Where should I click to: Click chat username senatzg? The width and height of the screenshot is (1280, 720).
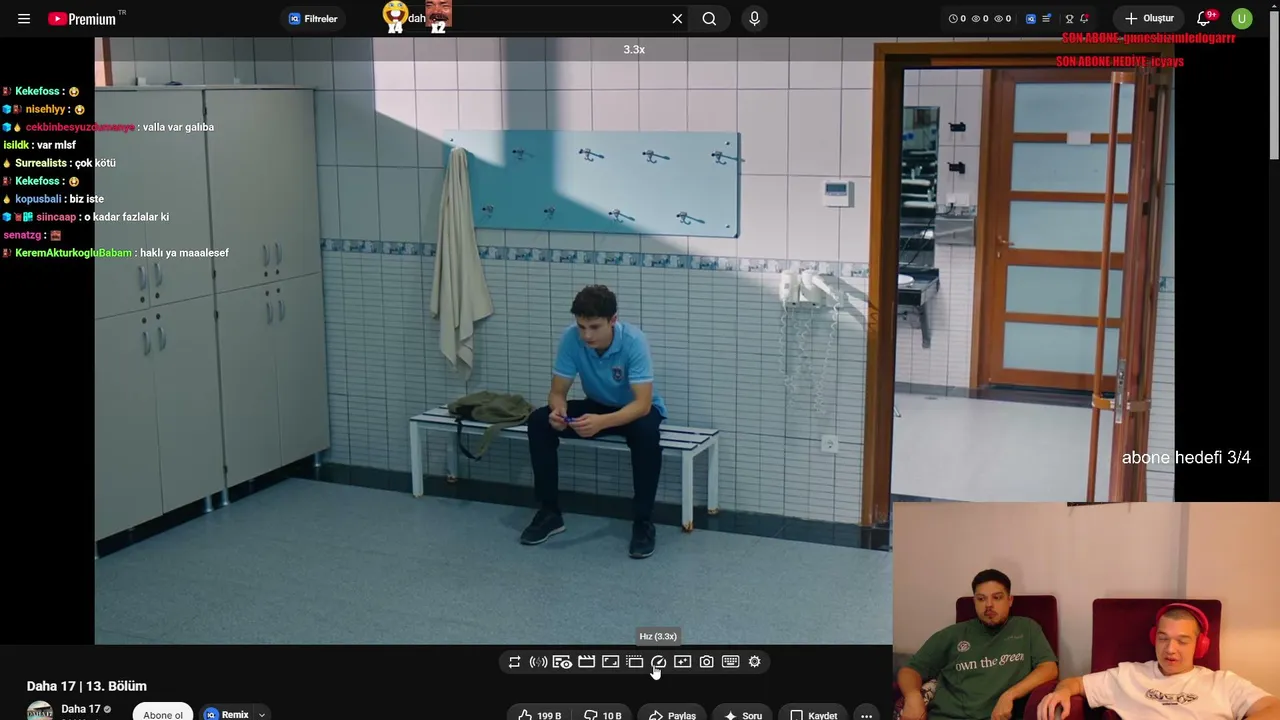[22, 235]
